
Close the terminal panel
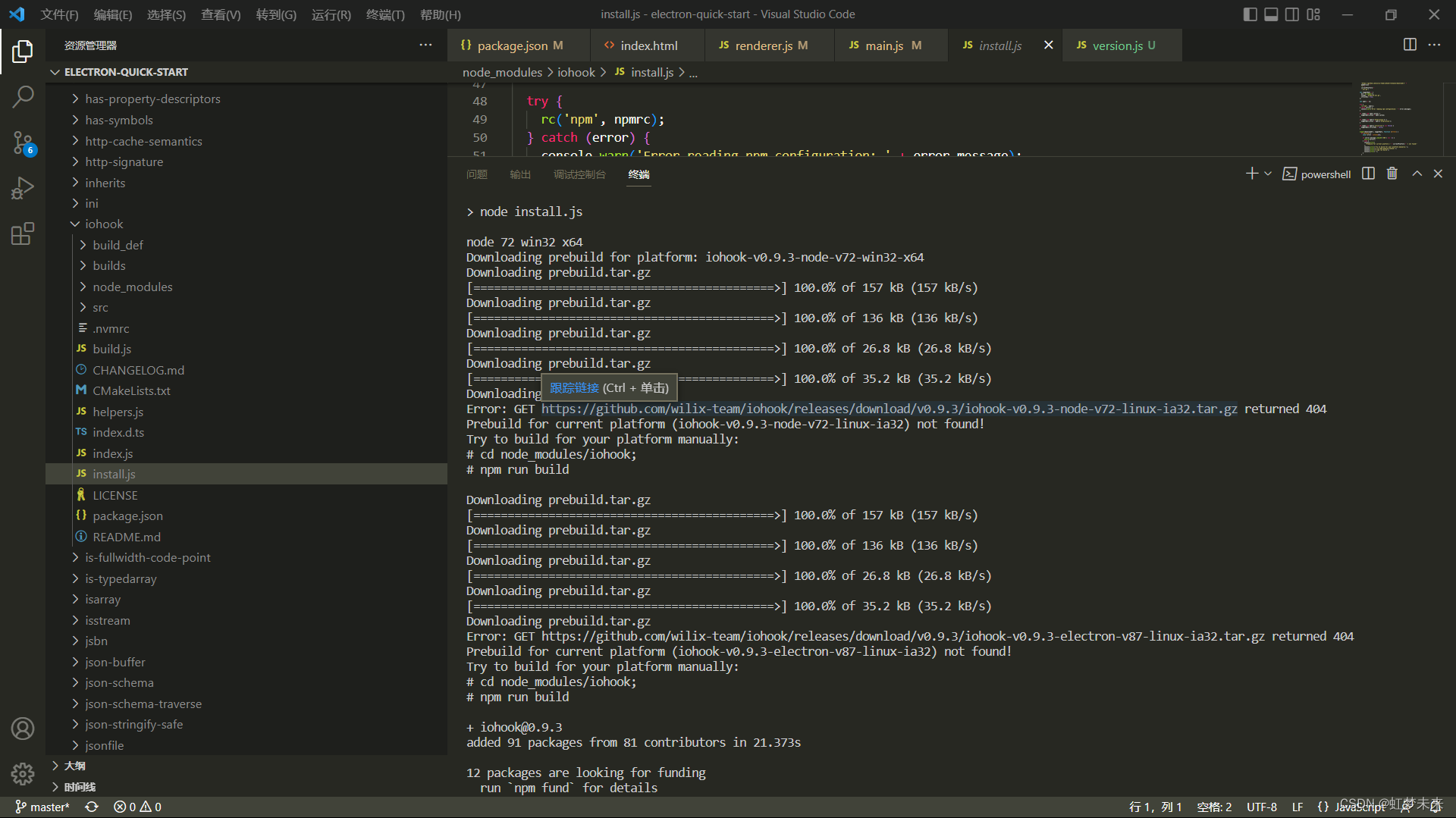tap(1438, 174)
